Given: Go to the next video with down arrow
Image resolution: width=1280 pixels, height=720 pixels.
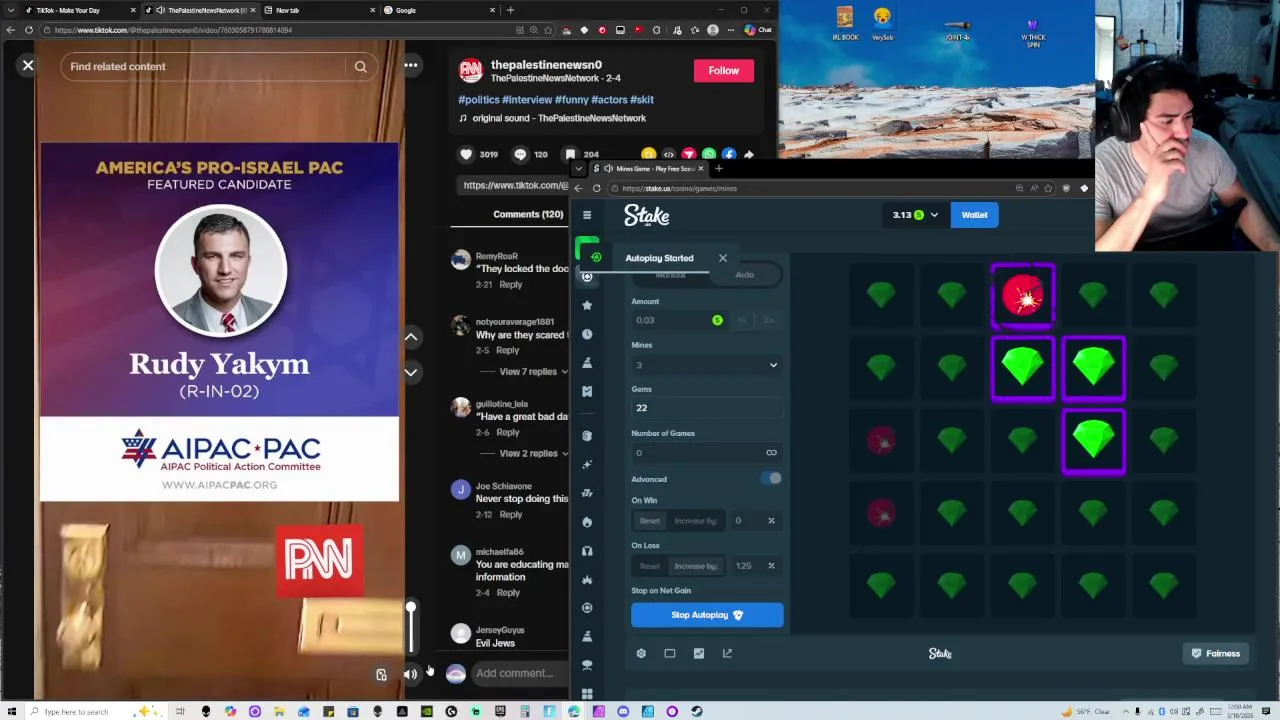Looking at the screenshot, I should point(411,372).
